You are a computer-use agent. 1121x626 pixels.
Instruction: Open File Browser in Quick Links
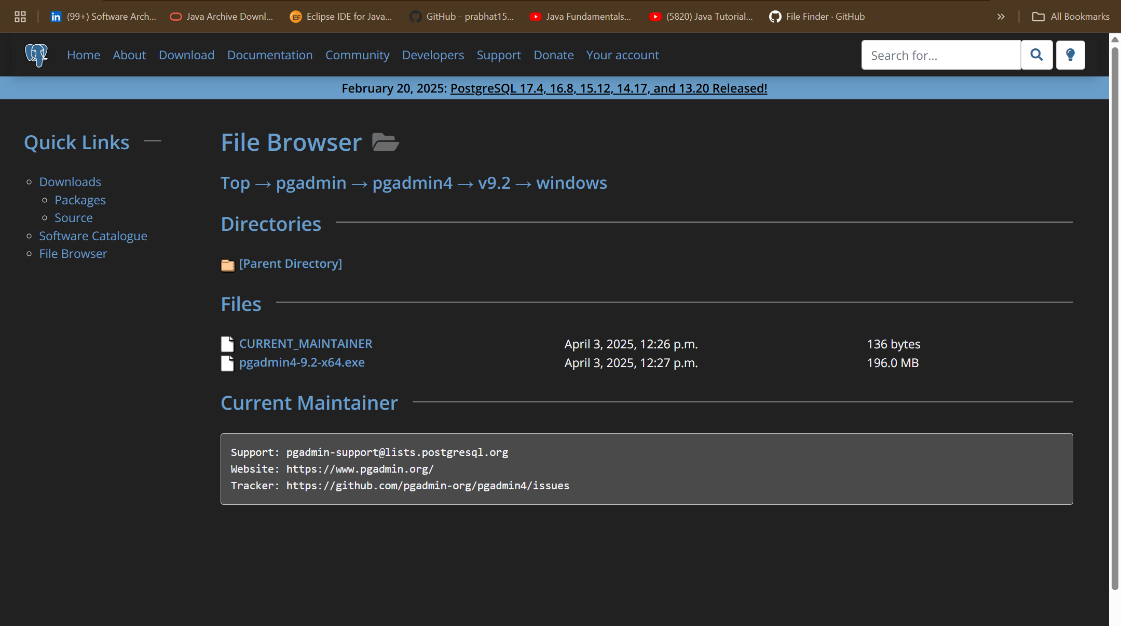click(73, 254)
